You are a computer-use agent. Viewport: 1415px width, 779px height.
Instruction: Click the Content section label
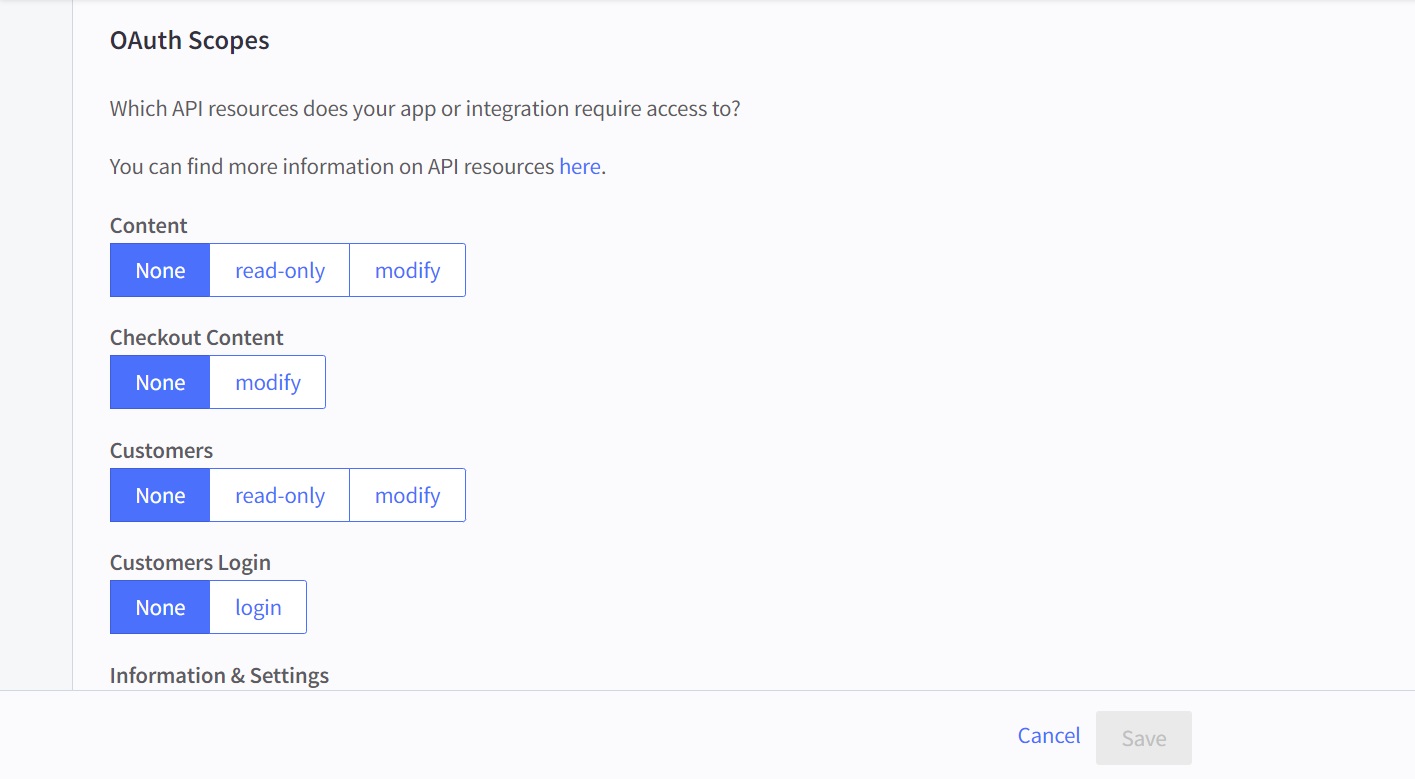coord(148,226)
